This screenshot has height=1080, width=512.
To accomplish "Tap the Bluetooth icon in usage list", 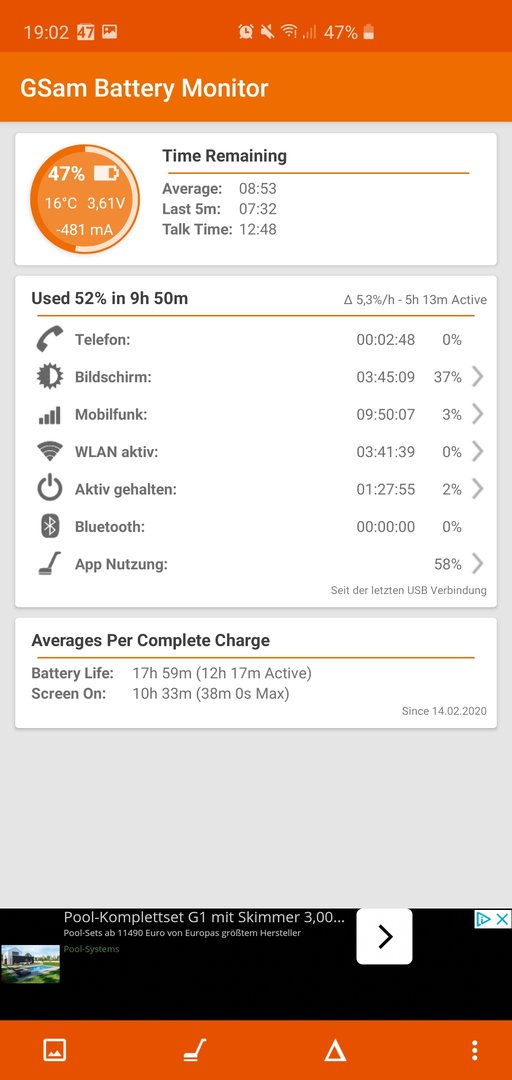I will (50, 527).
